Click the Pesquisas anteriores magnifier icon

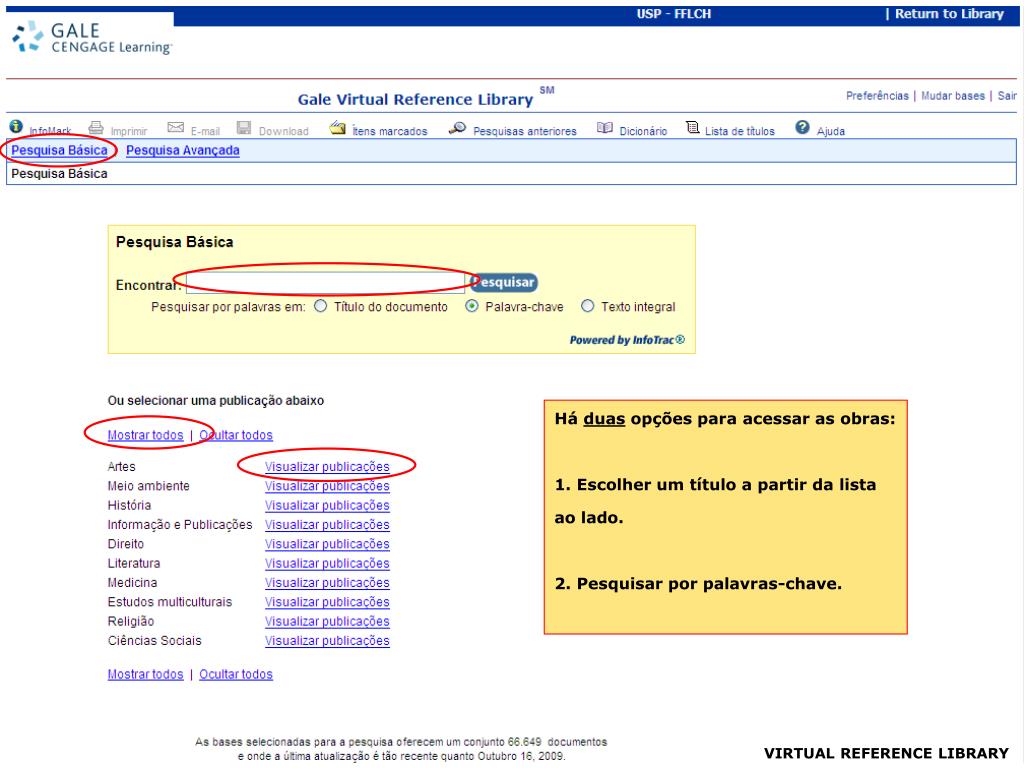pos(457,128)
